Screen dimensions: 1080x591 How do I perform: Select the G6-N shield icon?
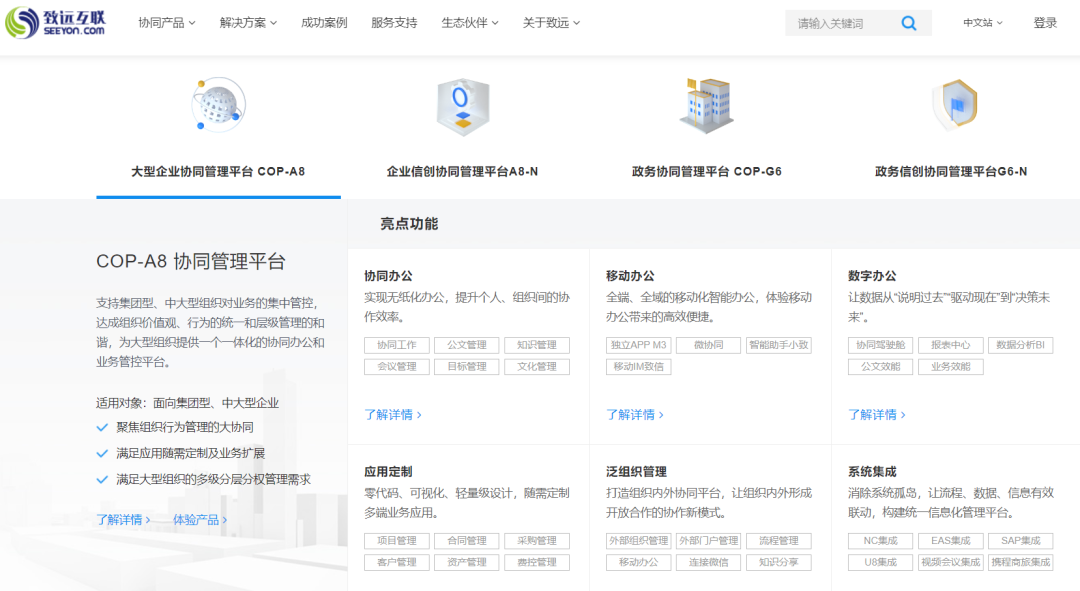click(x=954, y=105)
